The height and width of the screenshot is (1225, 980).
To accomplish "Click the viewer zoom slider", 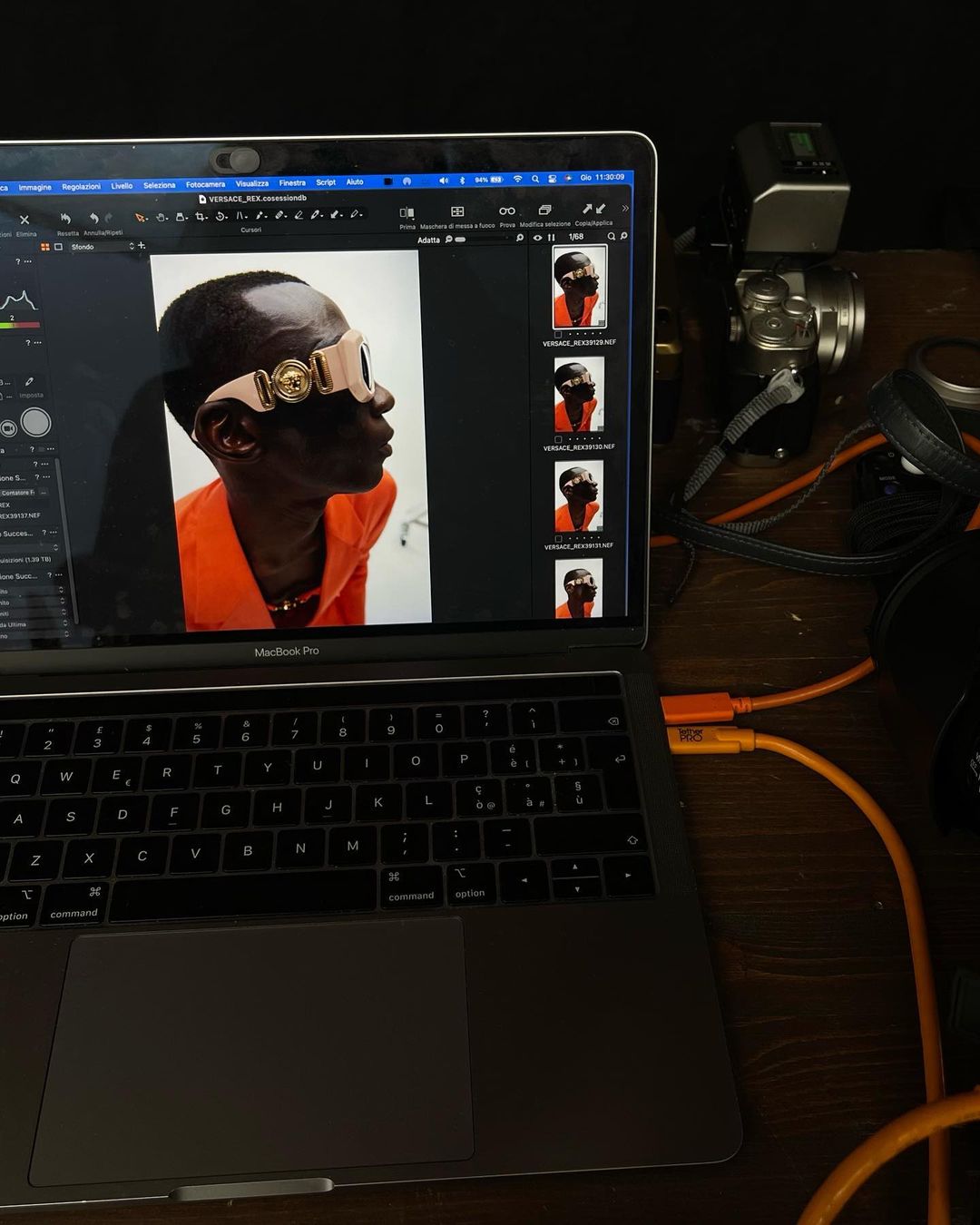I will (460, 240).
